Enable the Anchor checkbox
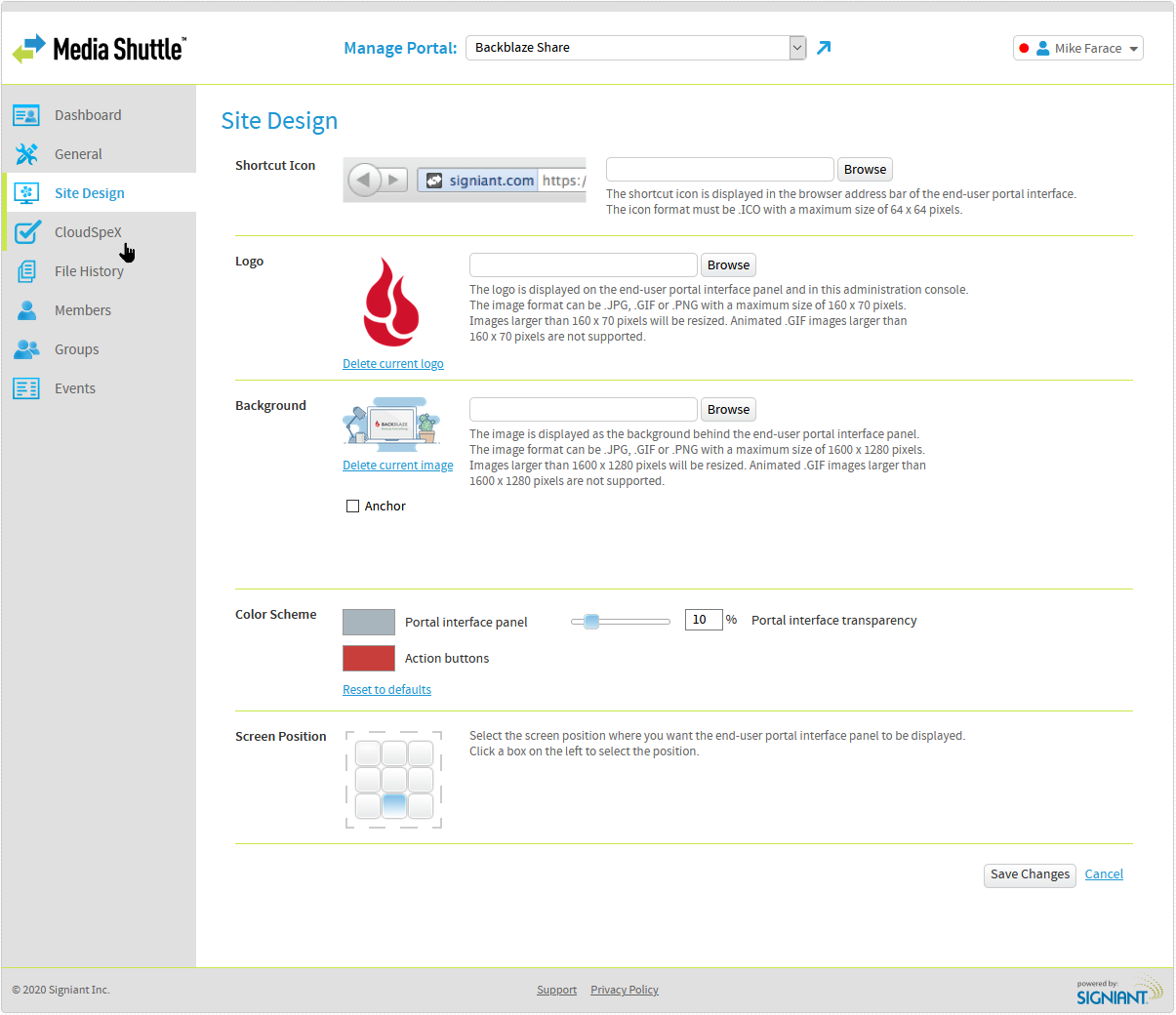Screen dimensions: 1176x1015 [x=353, y=507]
